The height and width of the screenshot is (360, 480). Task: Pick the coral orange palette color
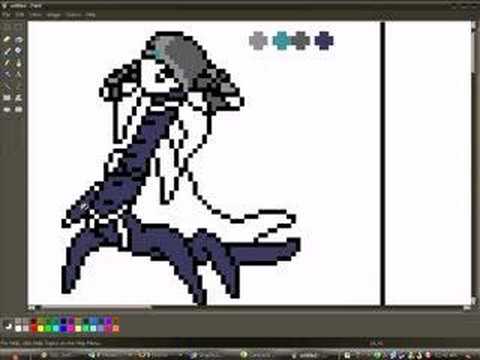click(x=116, y=329)
